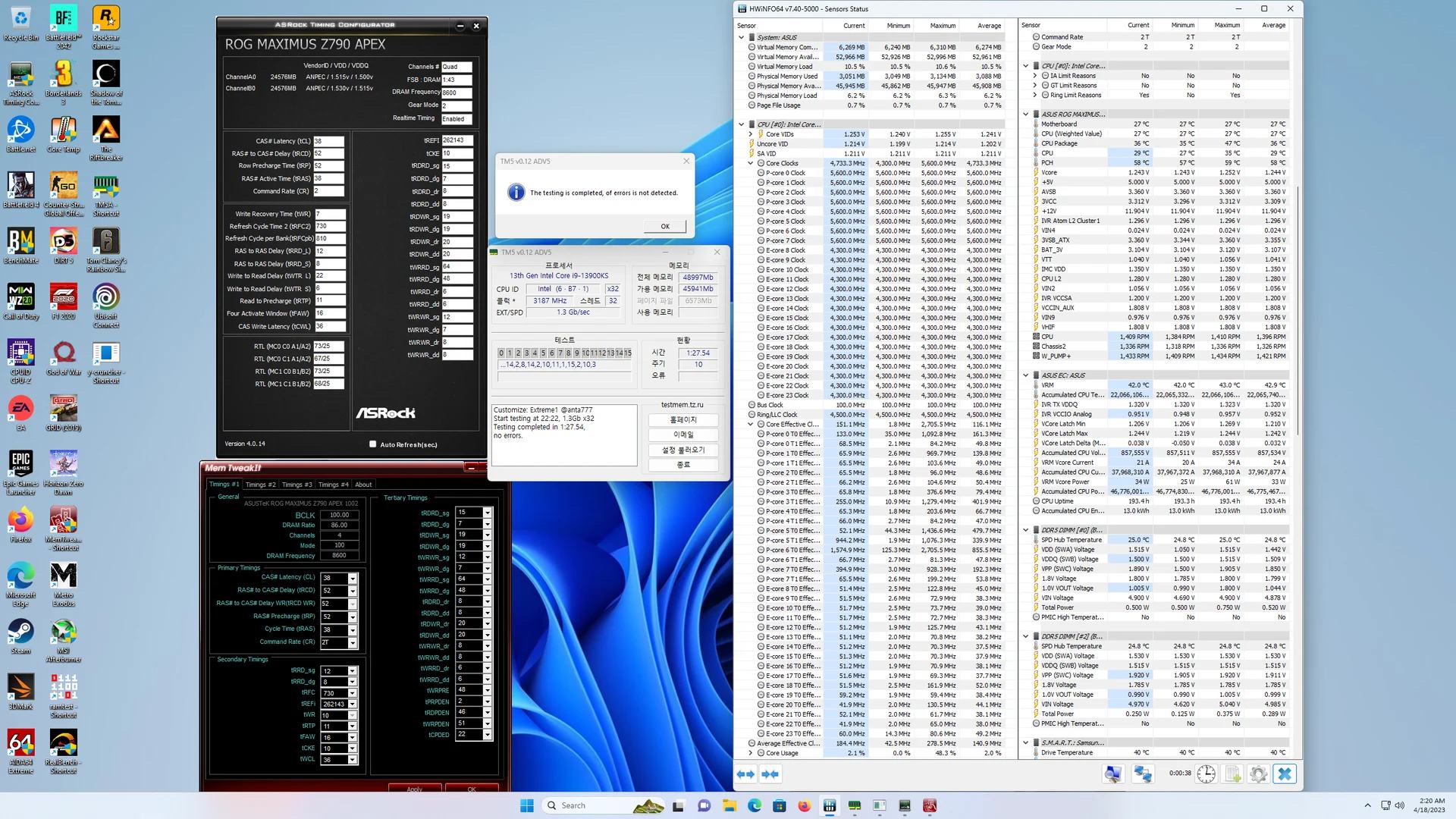The width and height of the screenshot is (1456, 819).
Task: Open CAS# Latency (CL) dropdown in MemTweakIt
Action: coord(352,579)
